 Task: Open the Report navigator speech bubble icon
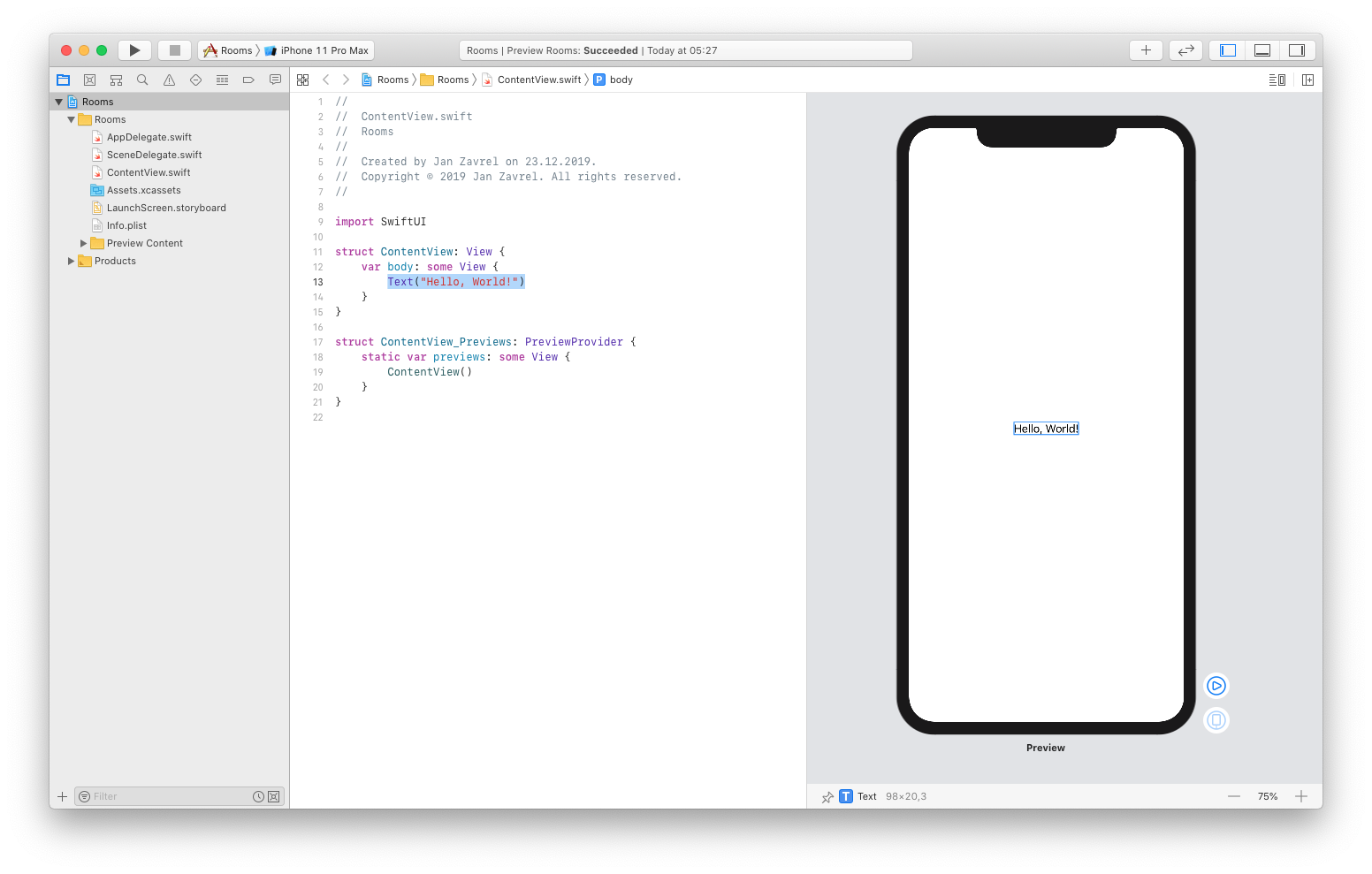(x=275, y=79)
